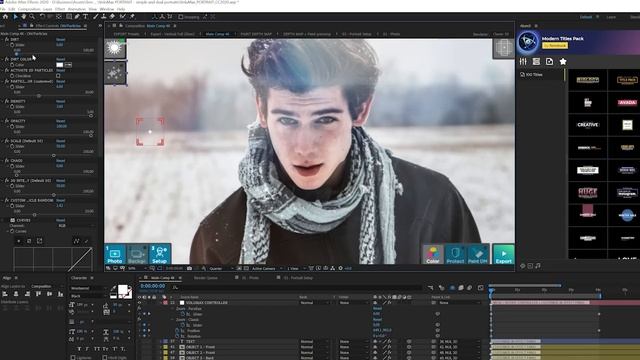The height and width of the screenshot is (360, 640).
Task: Select the CREATIVE title thumbnail
Action: pos(588,125)
